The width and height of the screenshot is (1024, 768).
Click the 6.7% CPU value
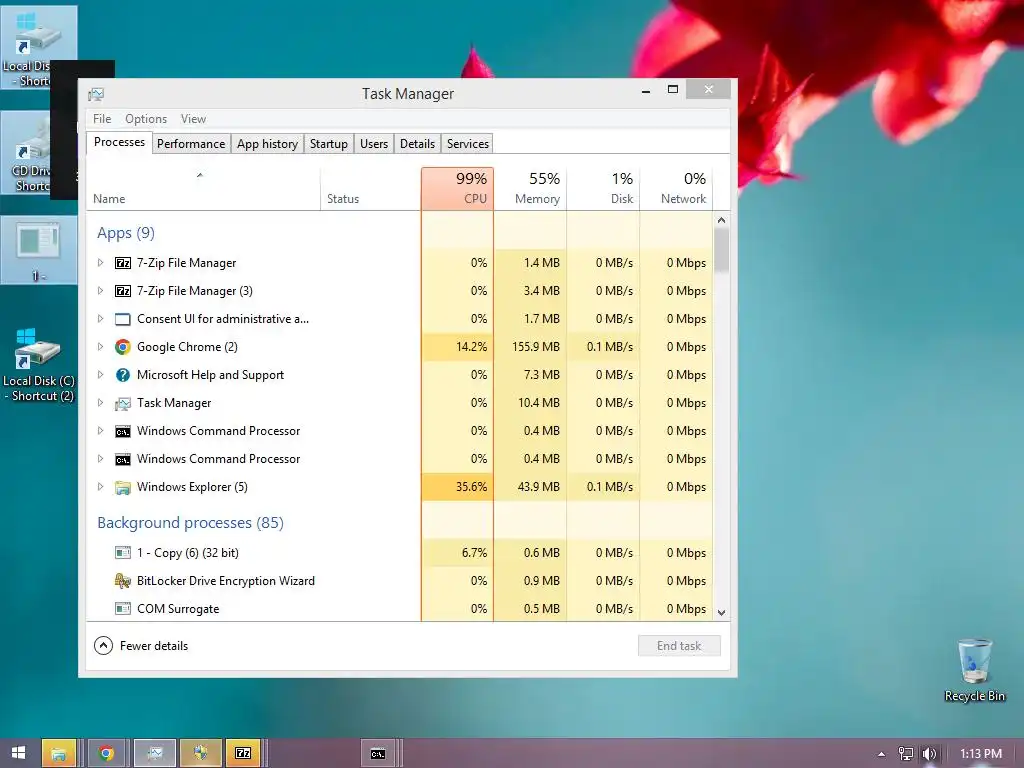tap(474, 552)
